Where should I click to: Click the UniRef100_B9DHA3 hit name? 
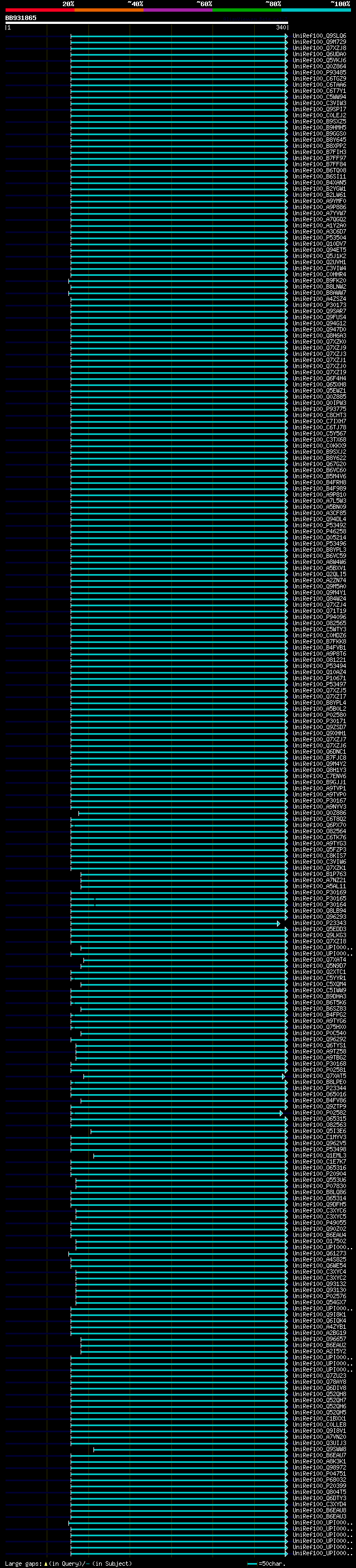click(319, 997)
